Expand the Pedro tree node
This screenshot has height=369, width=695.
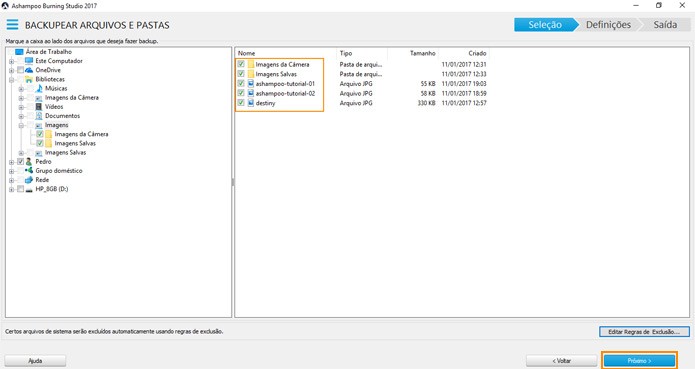pos(12,162)
